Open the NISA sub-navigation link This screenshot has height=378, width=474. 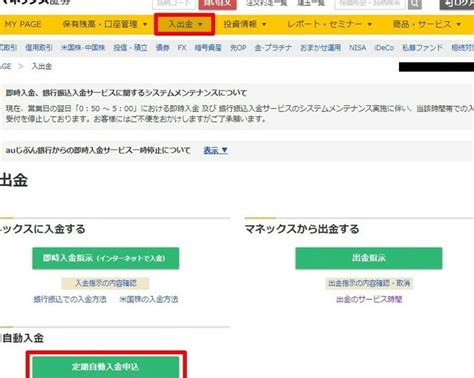(357, 48)
